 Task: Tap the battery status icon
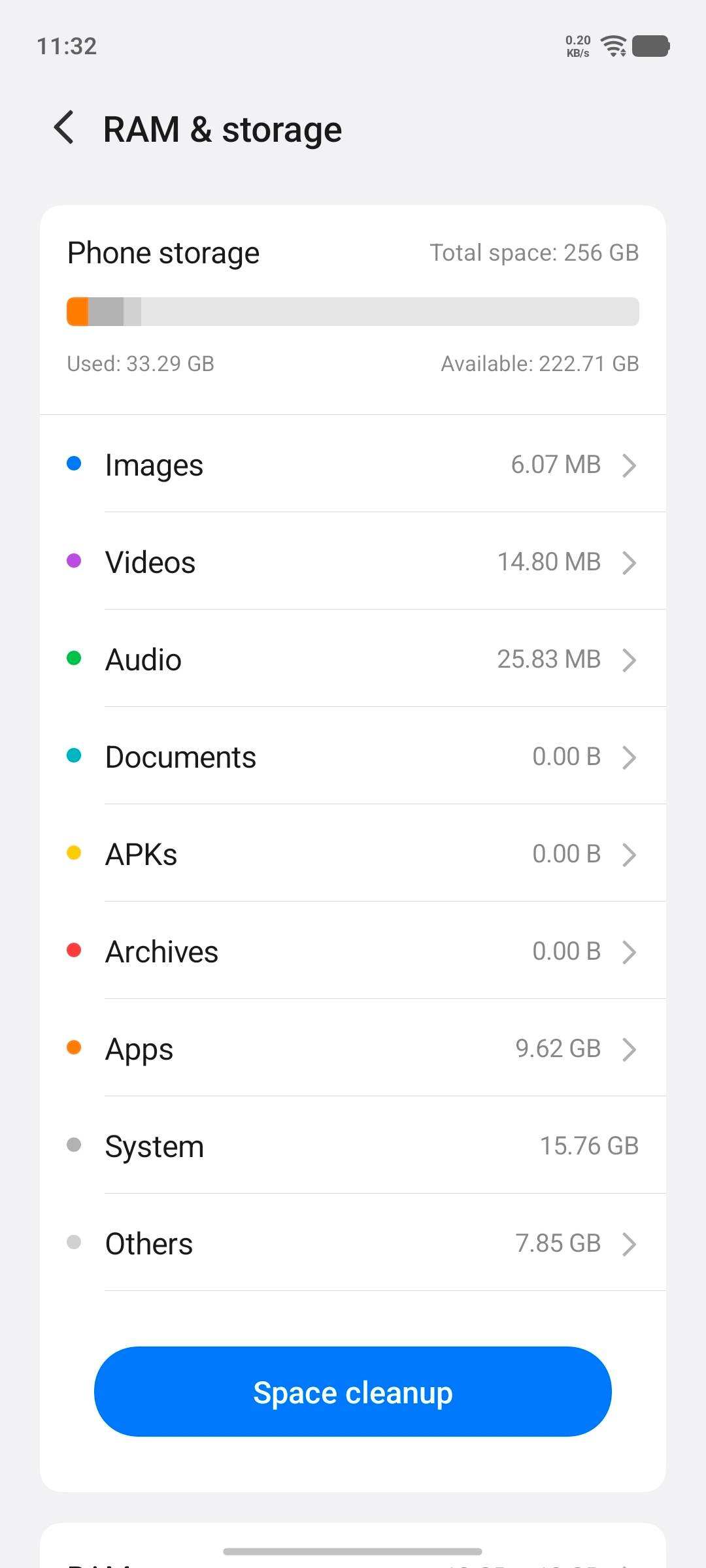point(651,46)
